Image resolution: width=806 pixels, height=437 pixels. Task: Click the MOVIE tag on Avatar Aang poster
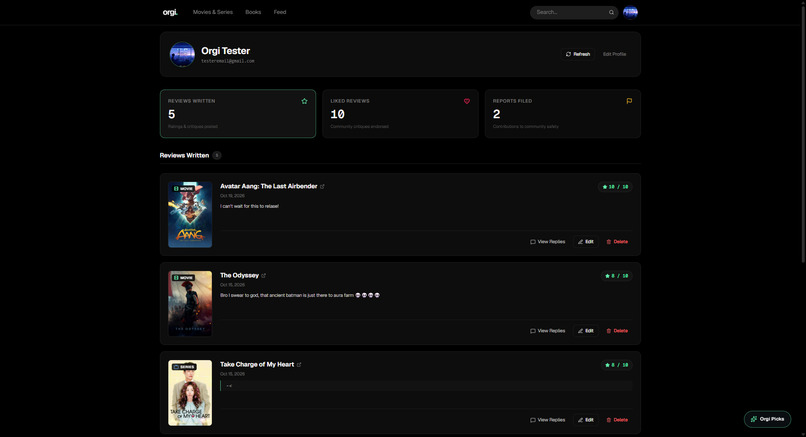pyautogui.click(x=184, y=189)
